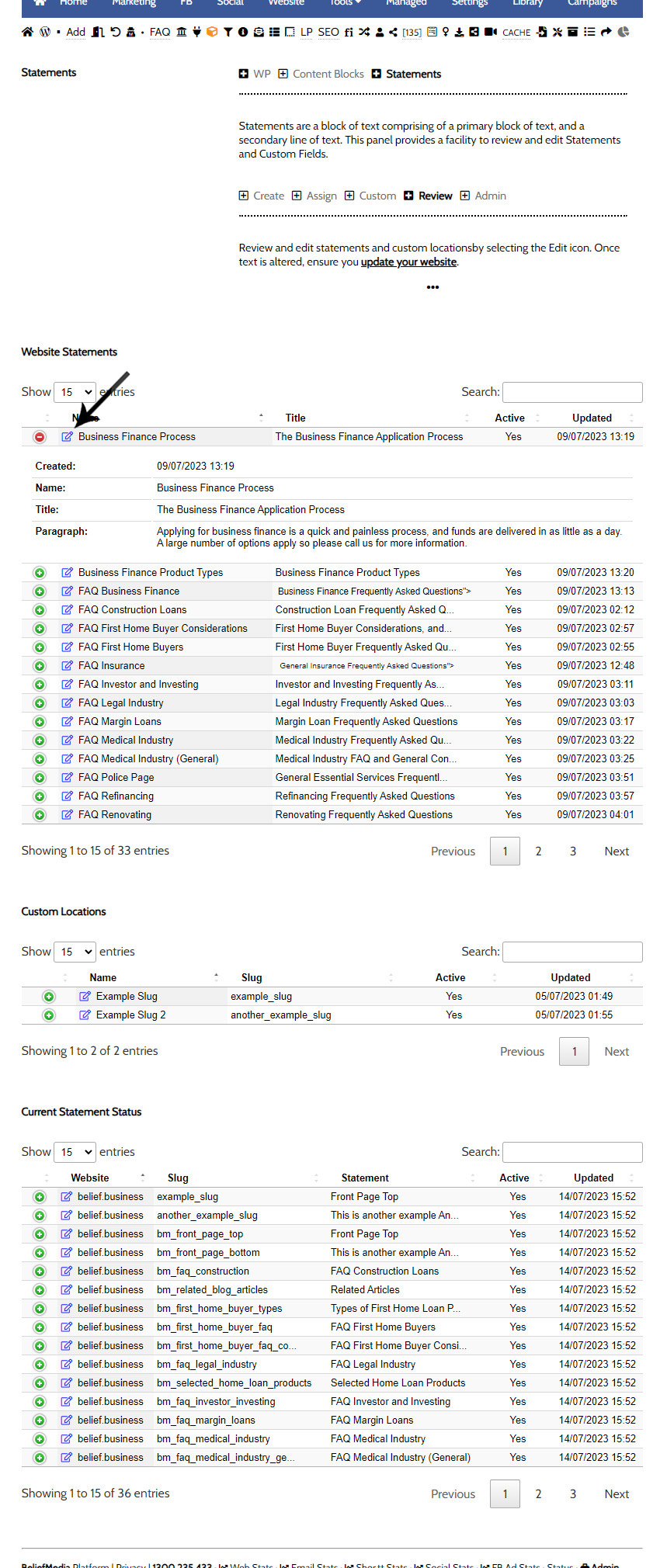
Task: Expand the bm_front_page_top status row
Action: [40, 1234]
